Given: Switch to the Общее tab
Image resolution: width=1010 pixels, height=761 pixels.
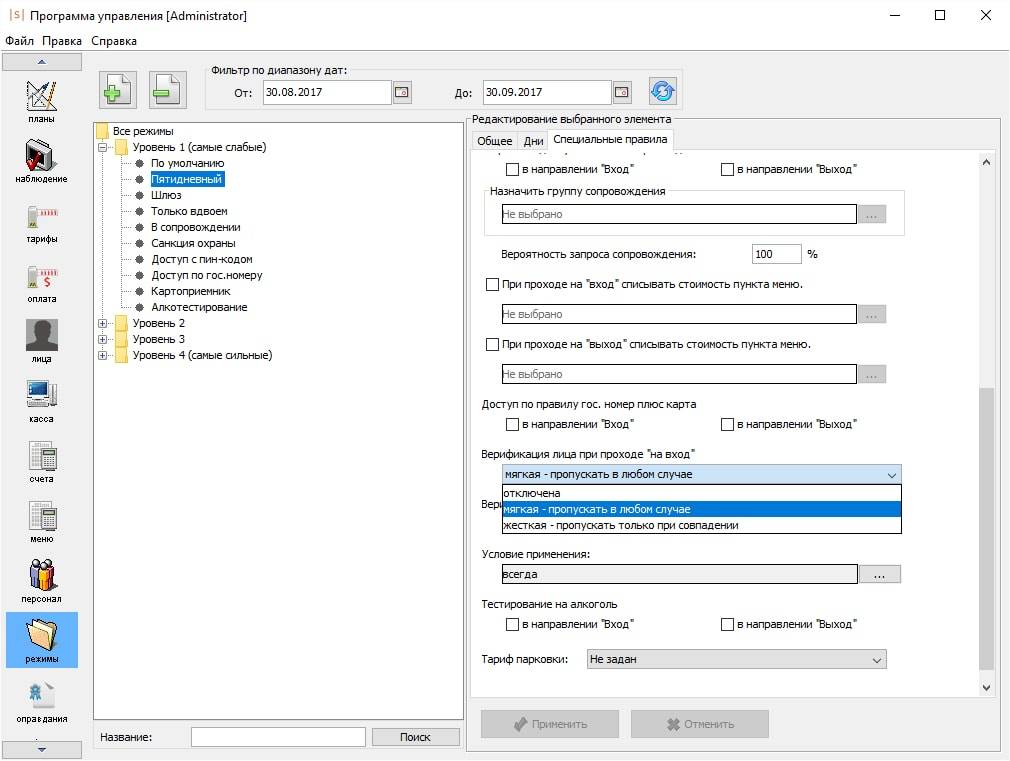Looking at the screenshot, I should [494, 141].
